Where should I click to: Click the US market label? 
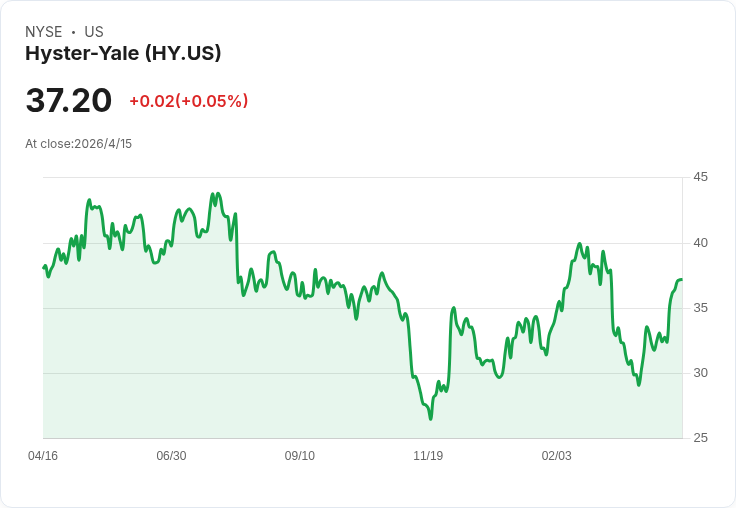pyautogui.click(x=94, y=32)
